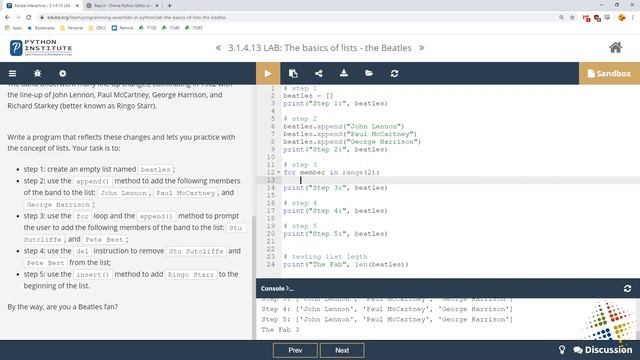Click the copy/paste code icon
The height and width of the screenshot is (360, 640).
pyautogui.click(x=293, y=73)
